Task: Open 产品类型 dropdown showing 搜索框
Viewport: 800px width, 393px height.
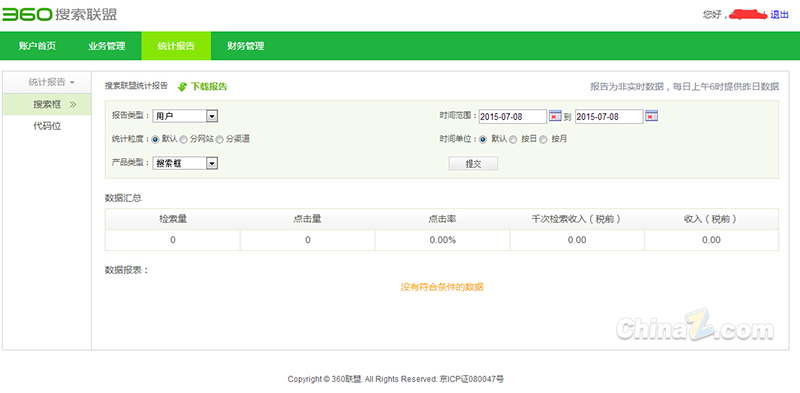Action: tap(185, 163)
